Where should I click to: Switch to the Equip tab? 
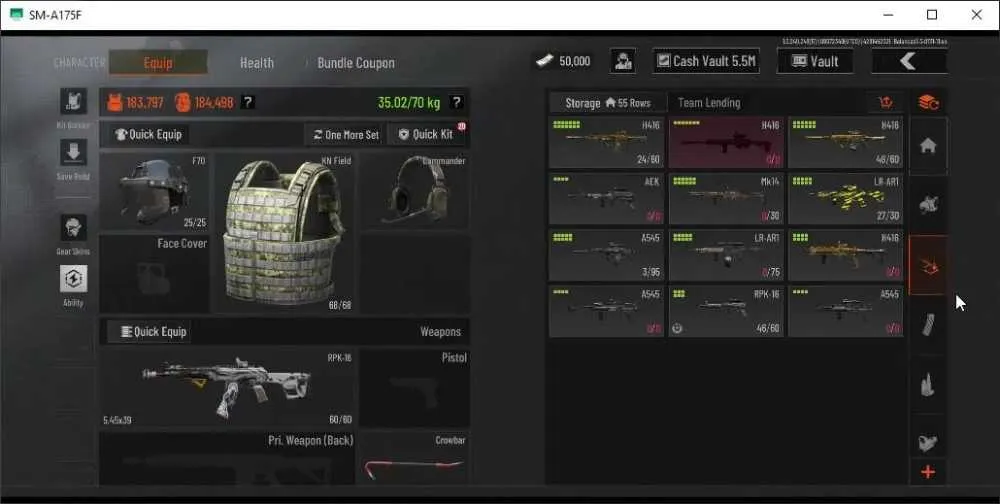pos(158,63)
